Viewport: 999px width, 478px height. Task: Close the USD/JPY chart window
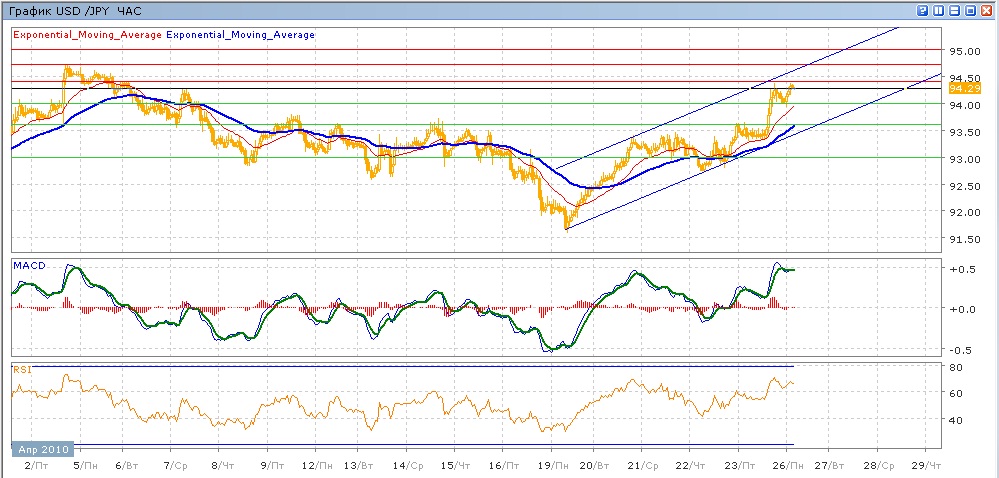coord(986,10)
